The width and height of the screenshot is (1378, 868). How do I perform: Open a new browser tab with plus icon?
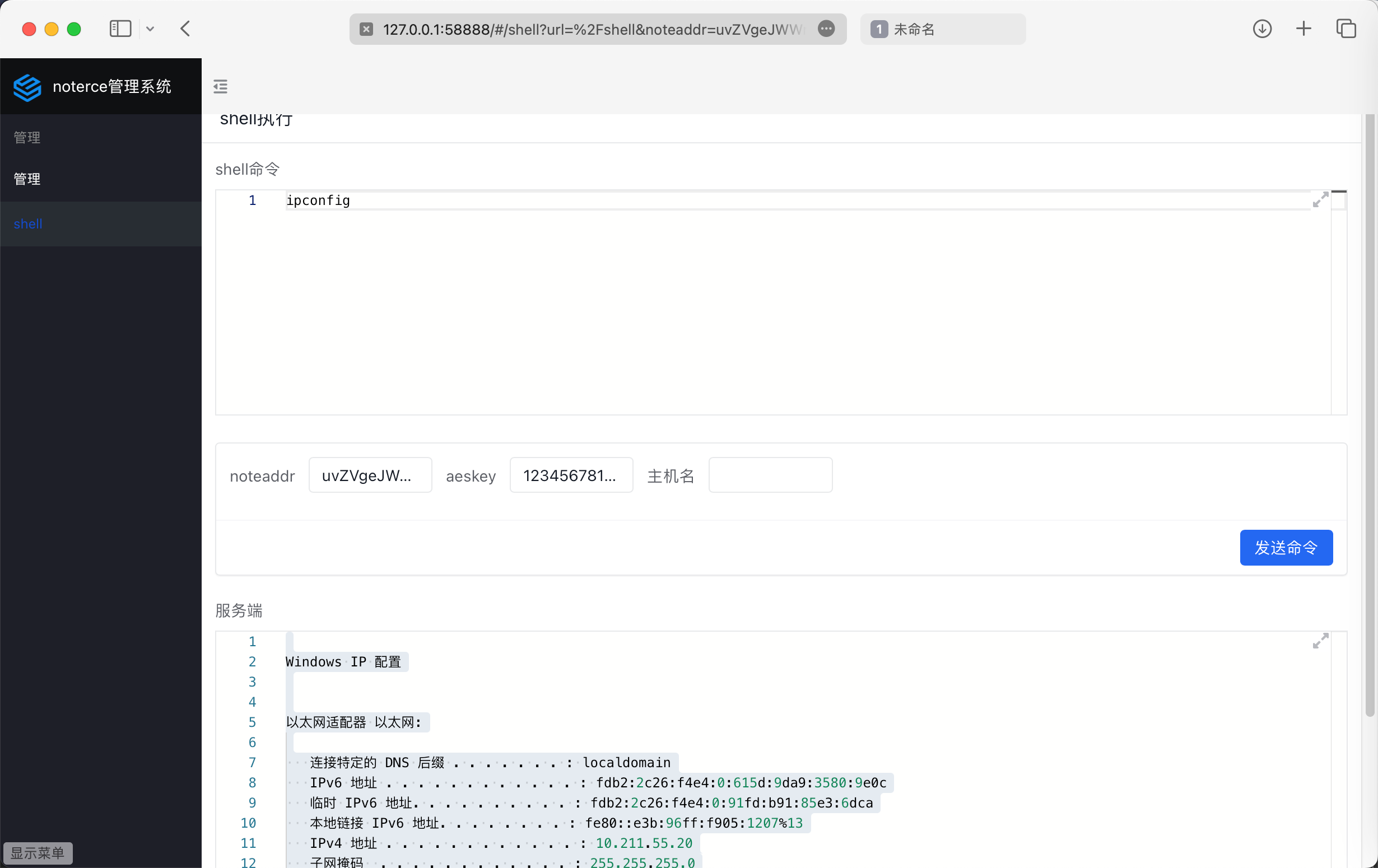pyautogui.click(x=1303, y=29)
